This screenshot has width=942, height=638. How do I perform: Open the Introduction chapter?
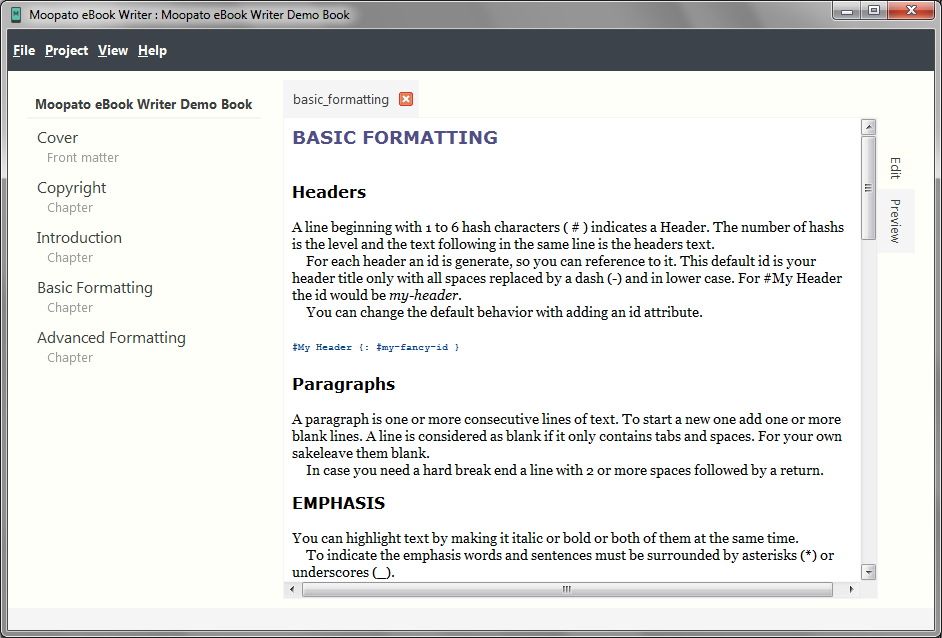click(79, 237)
